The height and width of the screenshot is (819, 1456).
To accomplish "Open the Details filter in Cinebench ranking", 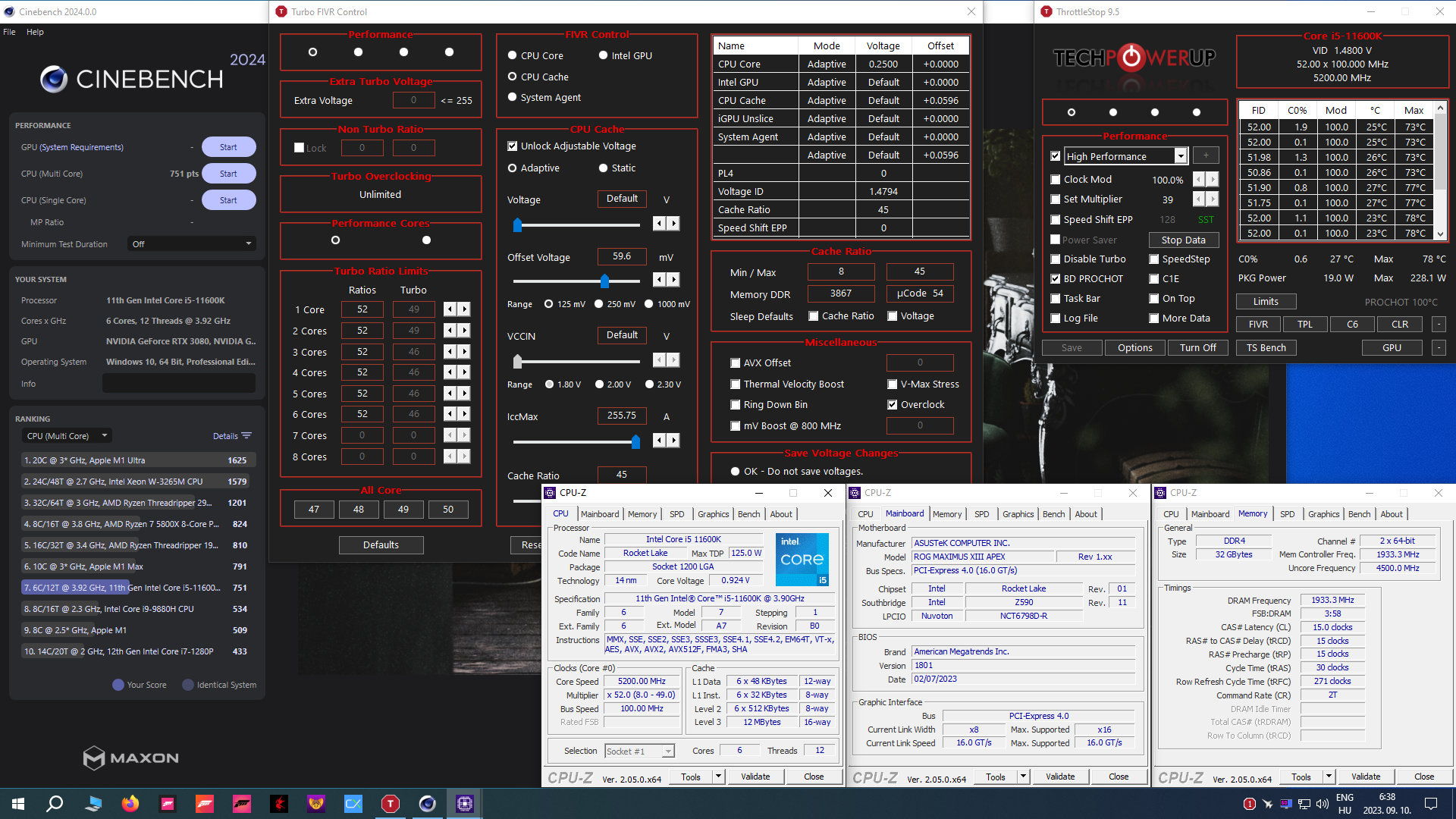I will [x=232, y=436].
